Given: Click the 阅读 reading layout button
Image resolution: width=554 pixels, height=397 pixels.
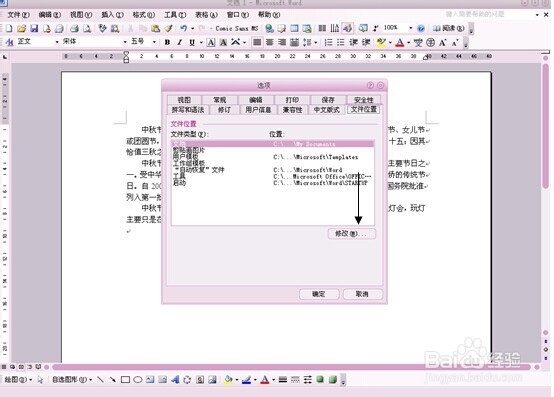Looking at the screenshot, I should [448, 28].
